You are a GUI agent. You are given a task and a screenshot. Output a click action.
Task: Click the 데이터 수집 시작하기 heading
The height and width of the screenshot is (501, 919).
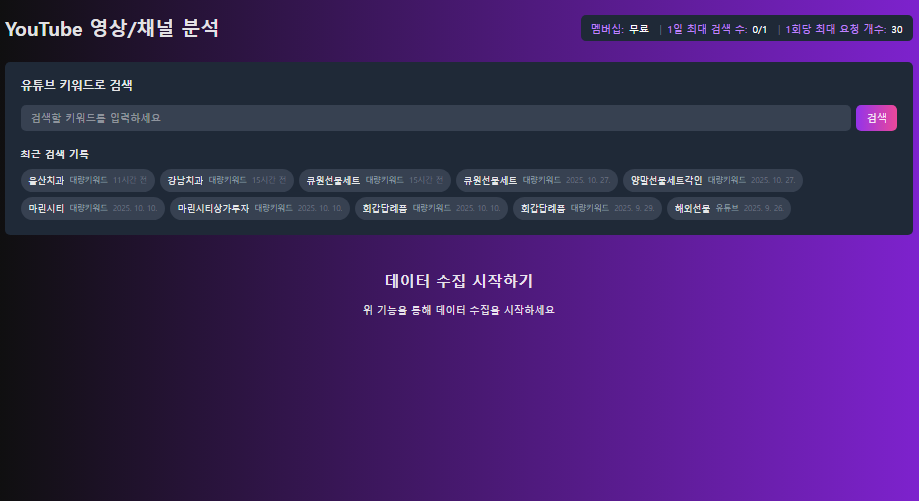tap(459, 281)
